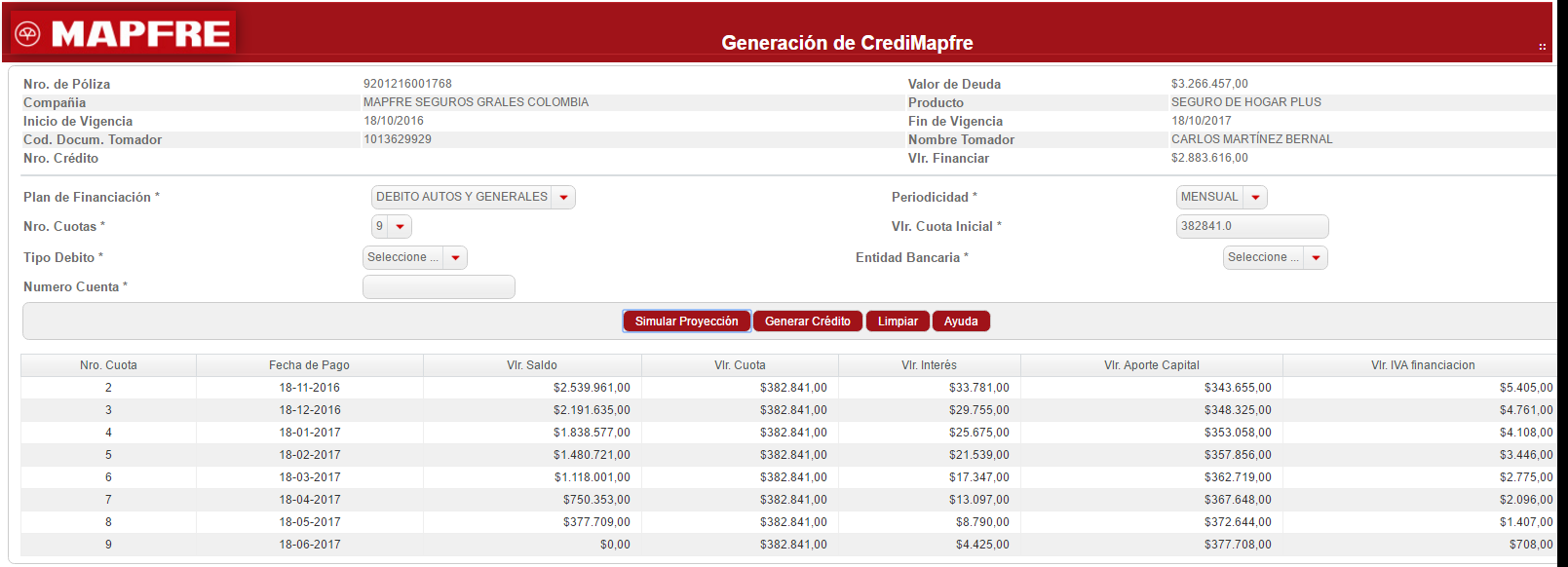The image size is (1568, 567).
Task: Click the product SEGURO DE HOGAR PLUS
Action: [x=1246, y=102]
